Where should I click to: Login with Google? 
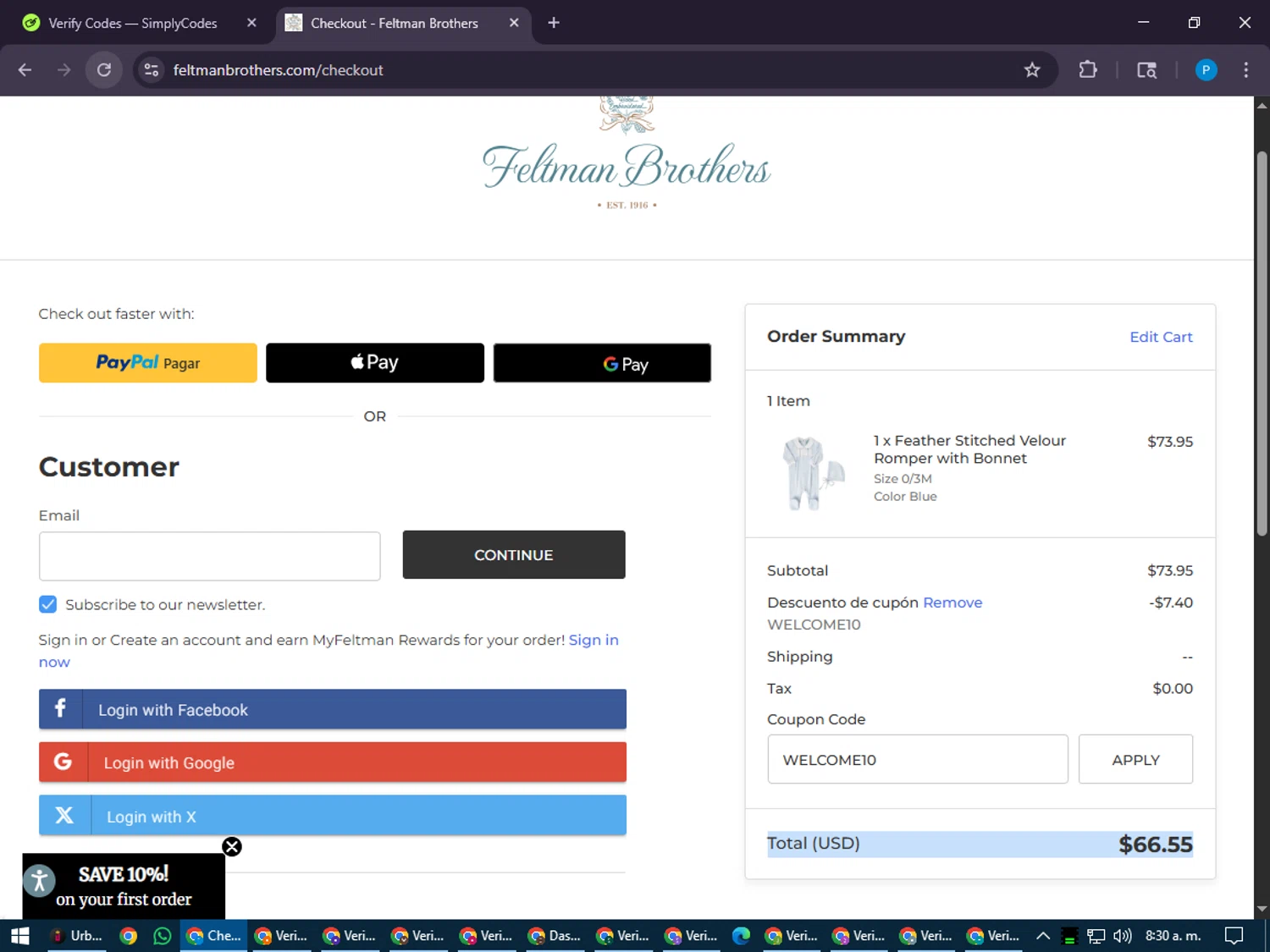click(x=333, y=762)
